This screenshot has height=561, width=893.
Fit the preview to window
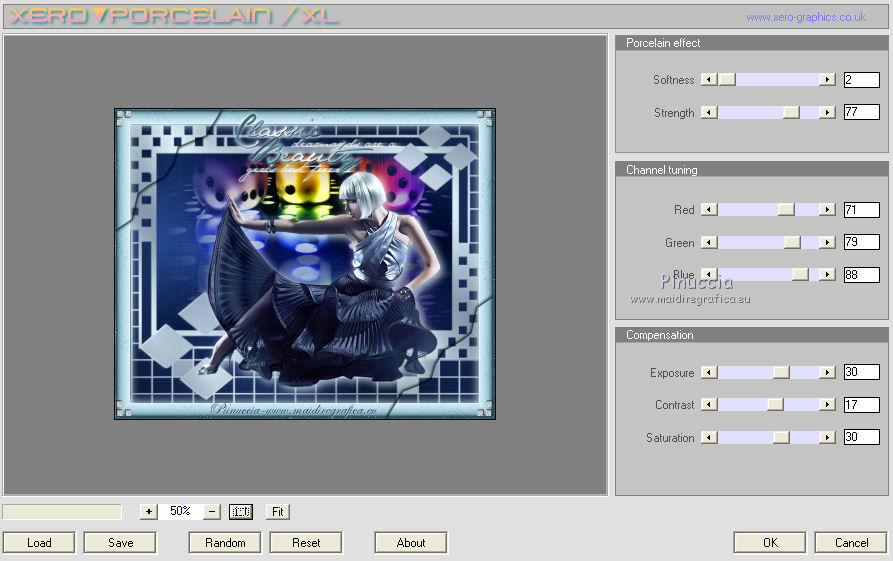pos(278,511)
